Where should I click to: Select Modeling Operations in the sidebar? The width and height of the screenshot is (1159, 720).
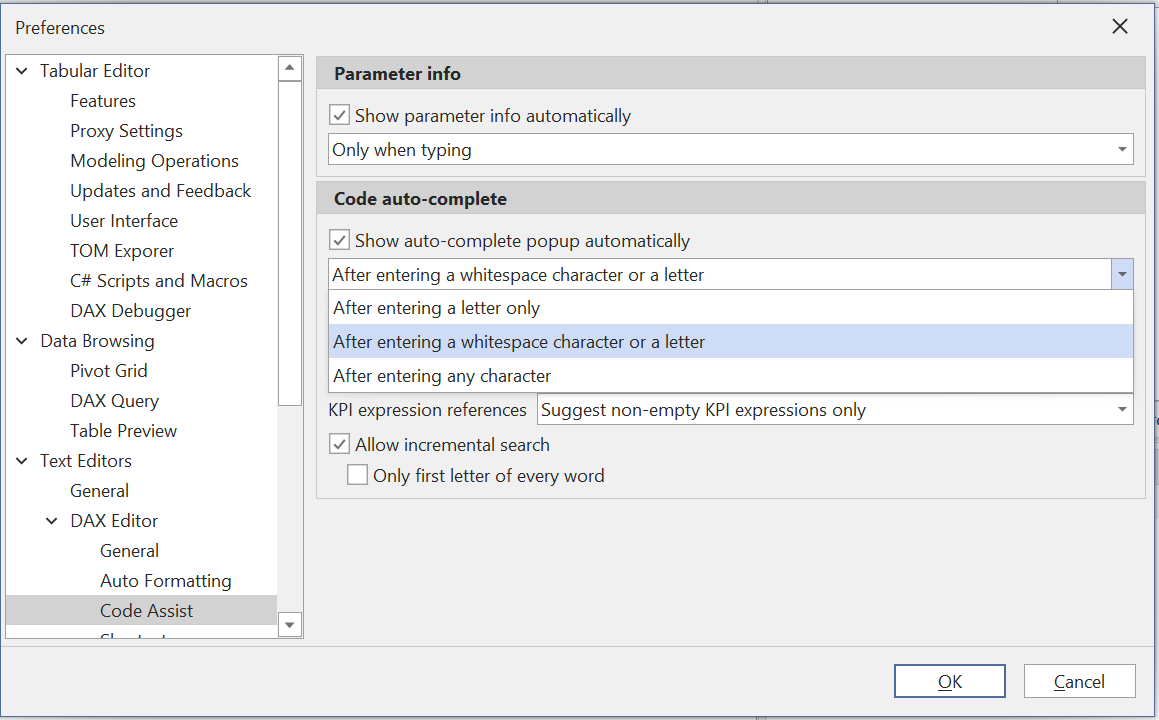click(x=154, y=160)
